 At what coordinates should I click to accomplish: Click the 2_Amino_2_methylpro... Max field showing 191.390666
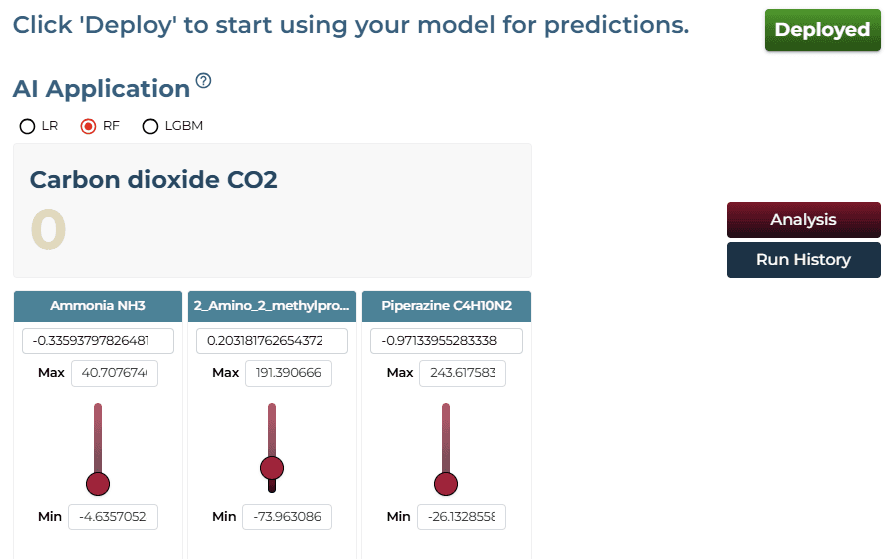(288, 373)
